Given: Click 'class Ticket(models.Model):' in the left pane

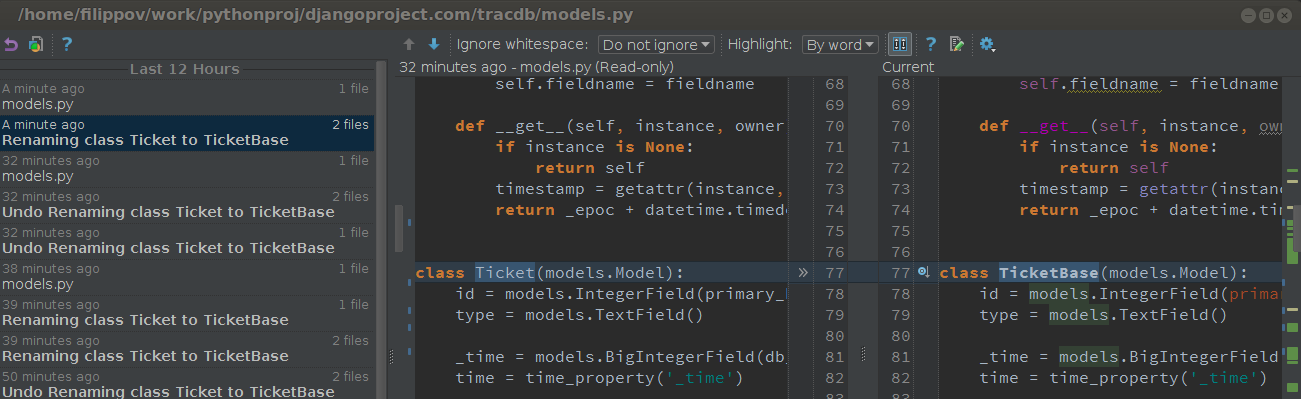Looking at the screenshot, I should tap(550, 273).
